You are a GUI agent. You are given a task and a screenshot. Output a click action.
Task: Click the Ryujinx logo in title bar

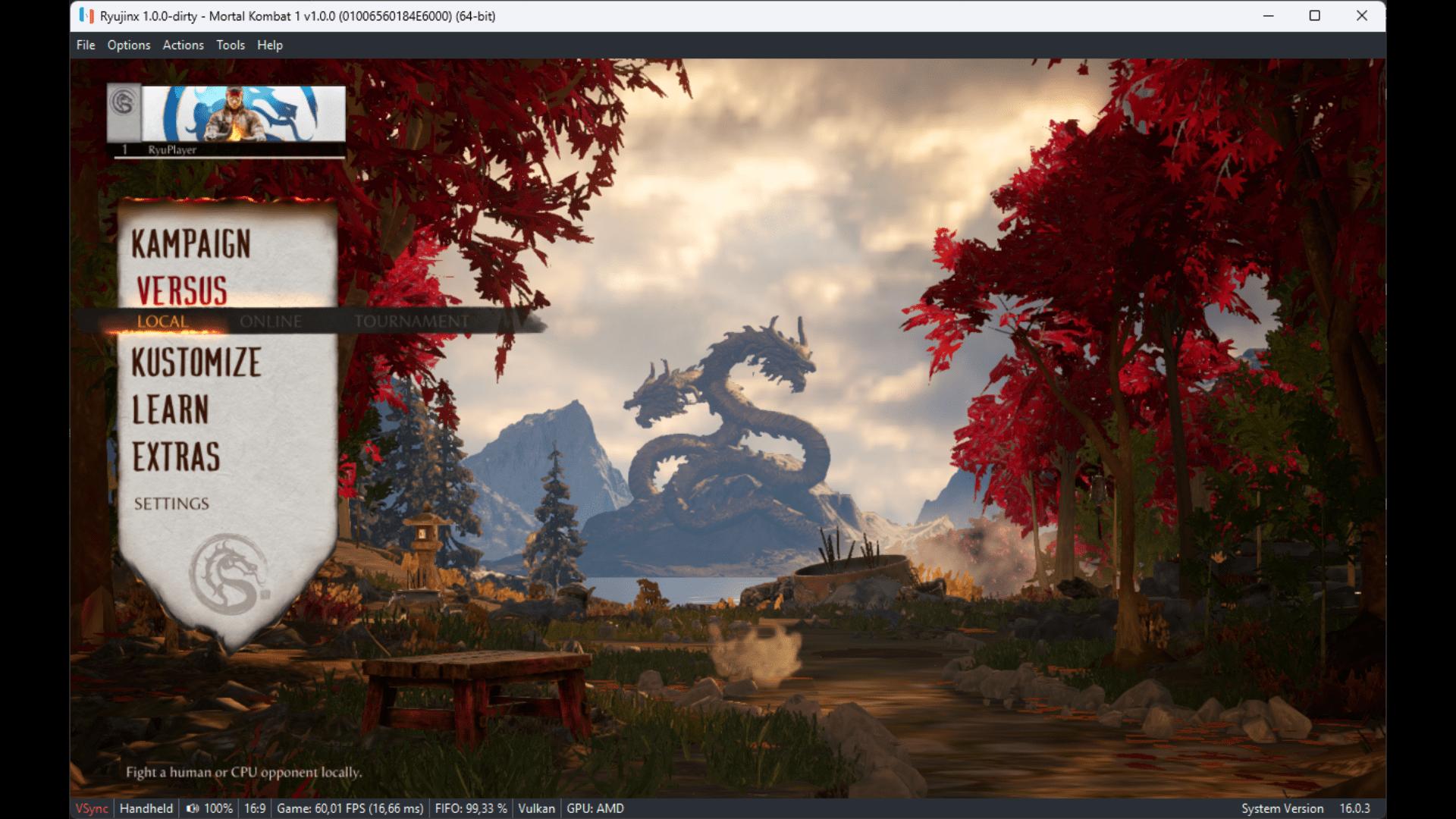pos(86,16)
